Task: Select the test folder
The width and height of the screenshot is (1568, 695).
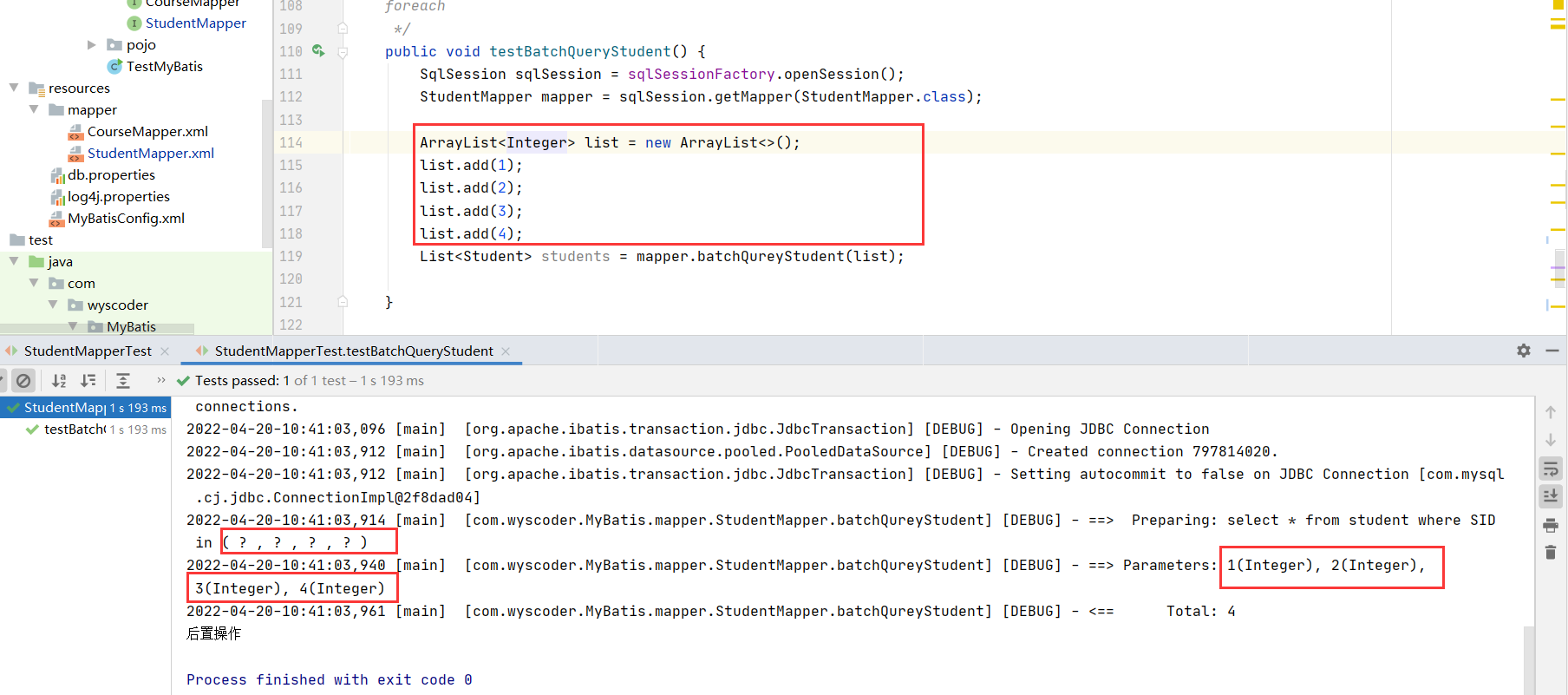Action: (x=40, y=239)
